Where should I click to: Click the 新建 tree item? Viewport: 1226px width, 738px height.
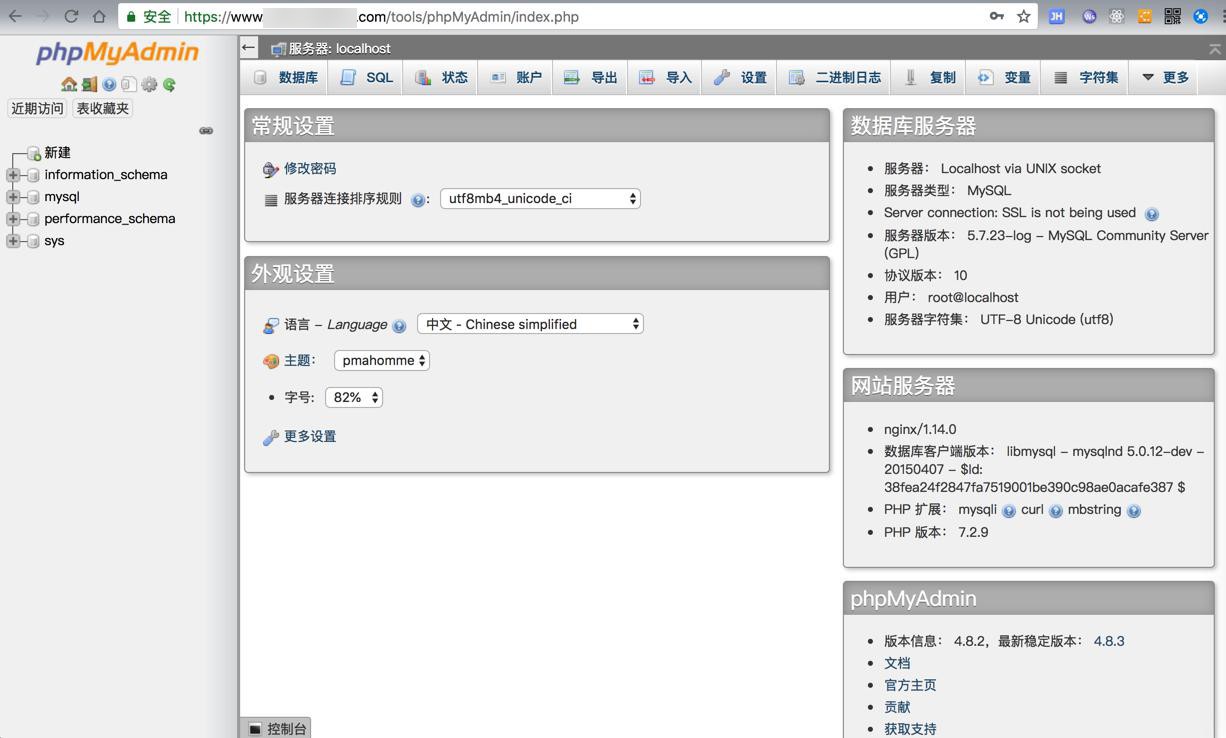(57, 153)
